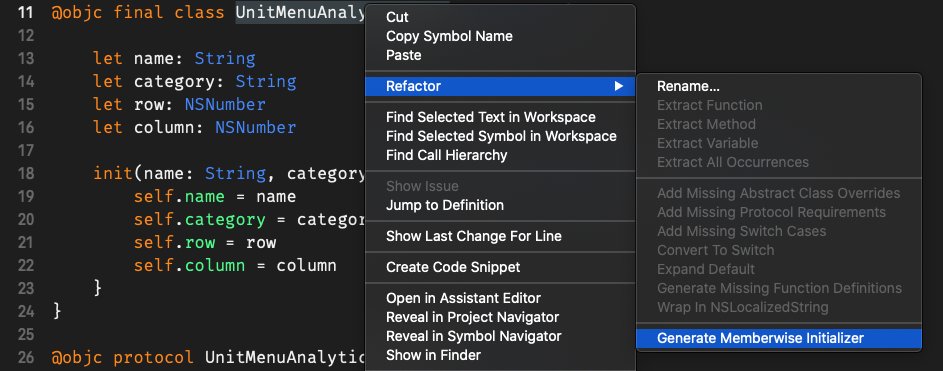Click line number 24 in the gutter
Image resolution: width=943 pixels, height=371 pixels.
tap(26, 311)
